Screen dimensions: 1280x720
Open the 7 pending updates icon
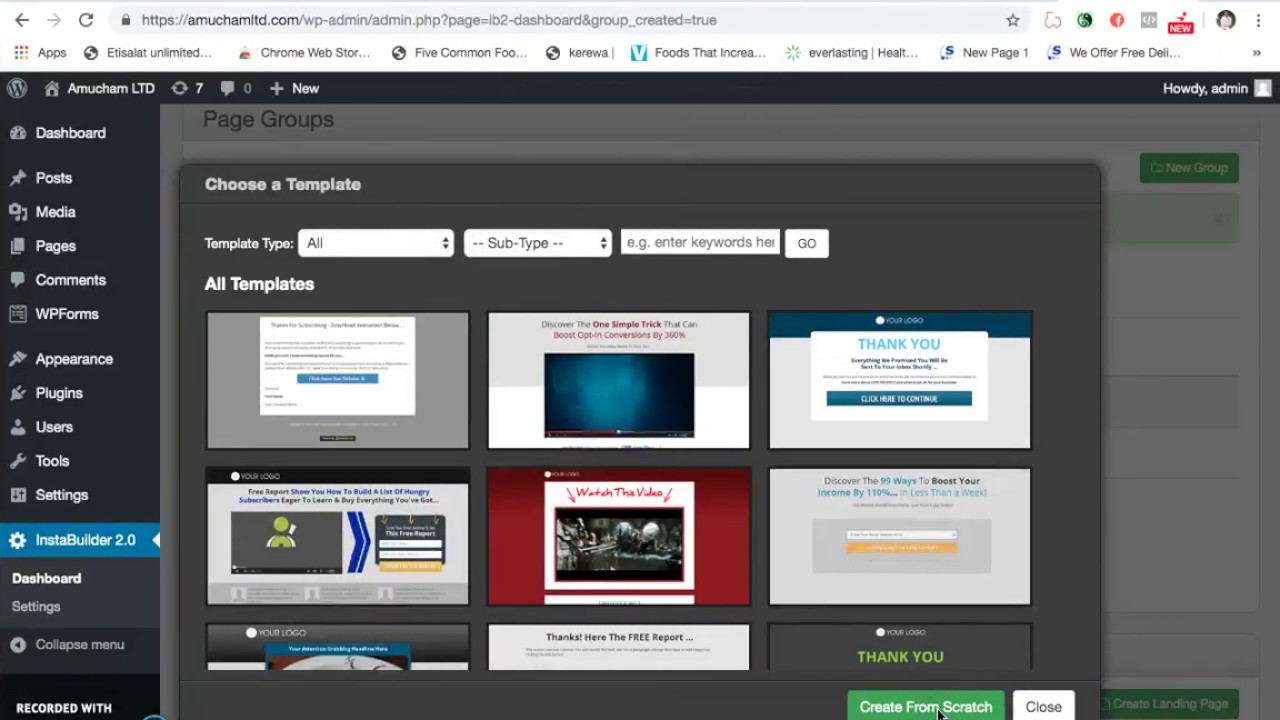187,88
